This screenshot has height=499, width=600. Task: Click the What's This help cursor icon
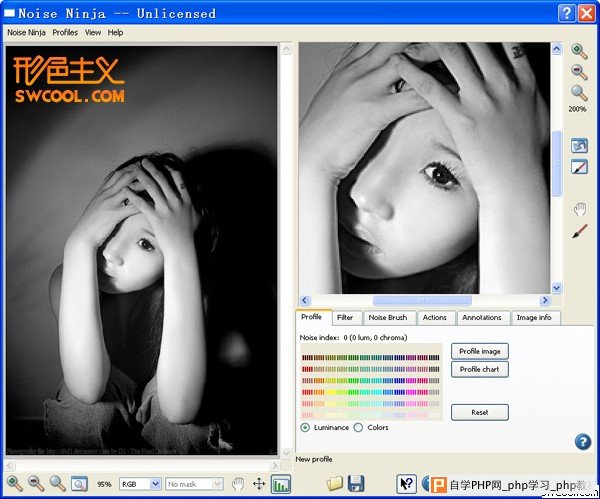(406, 484)
